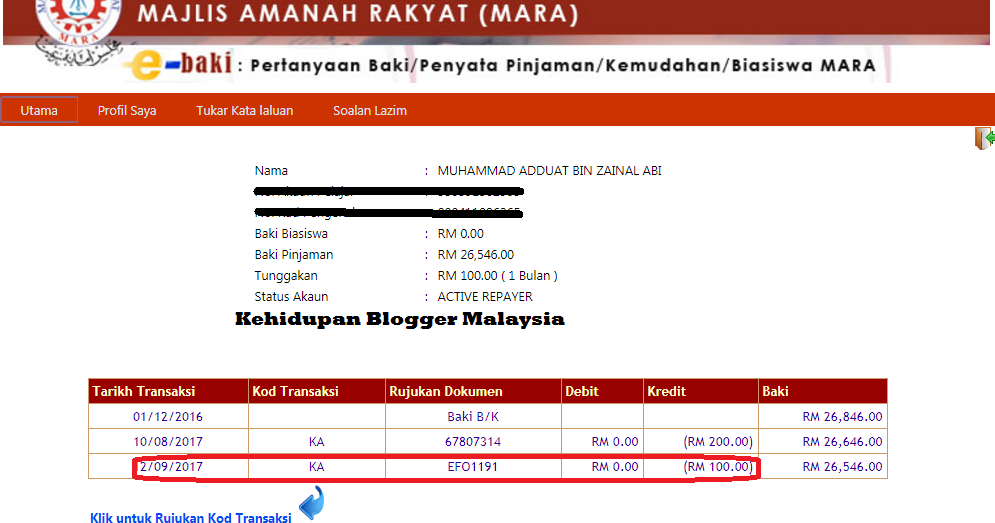Click balance RM 26,646.00
Image resolution: width=995 pixels, height=523 pixels.
(842, 441)
